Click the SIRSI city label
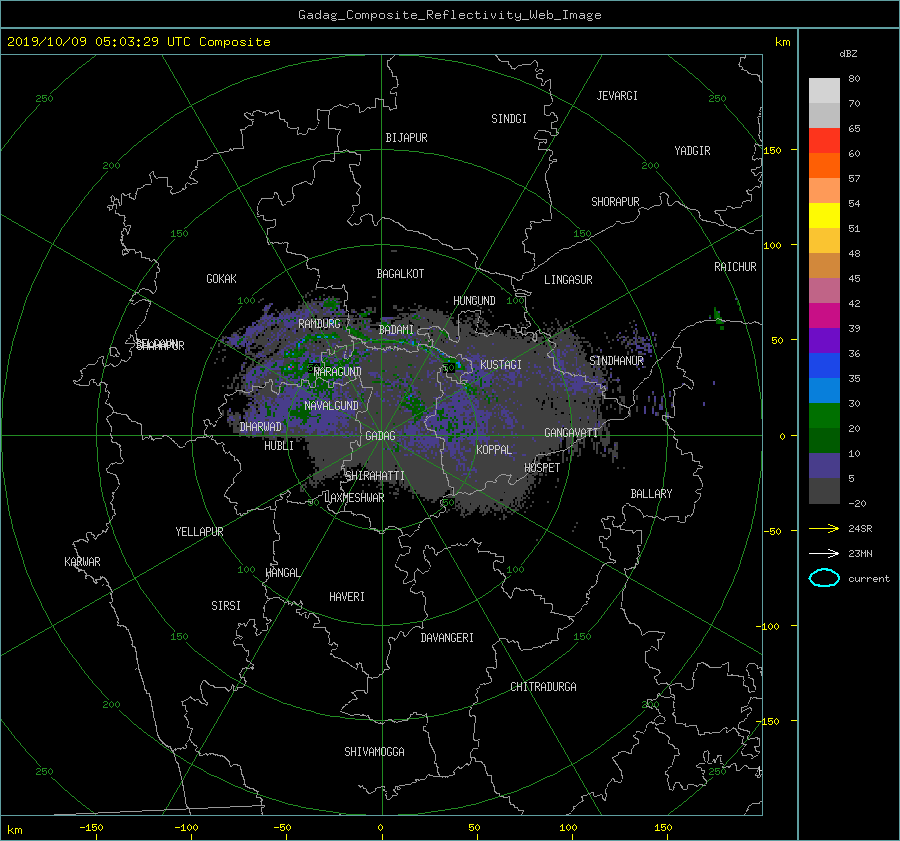The width and height of the screenshot is (900, 841). [x=226, y=606]
